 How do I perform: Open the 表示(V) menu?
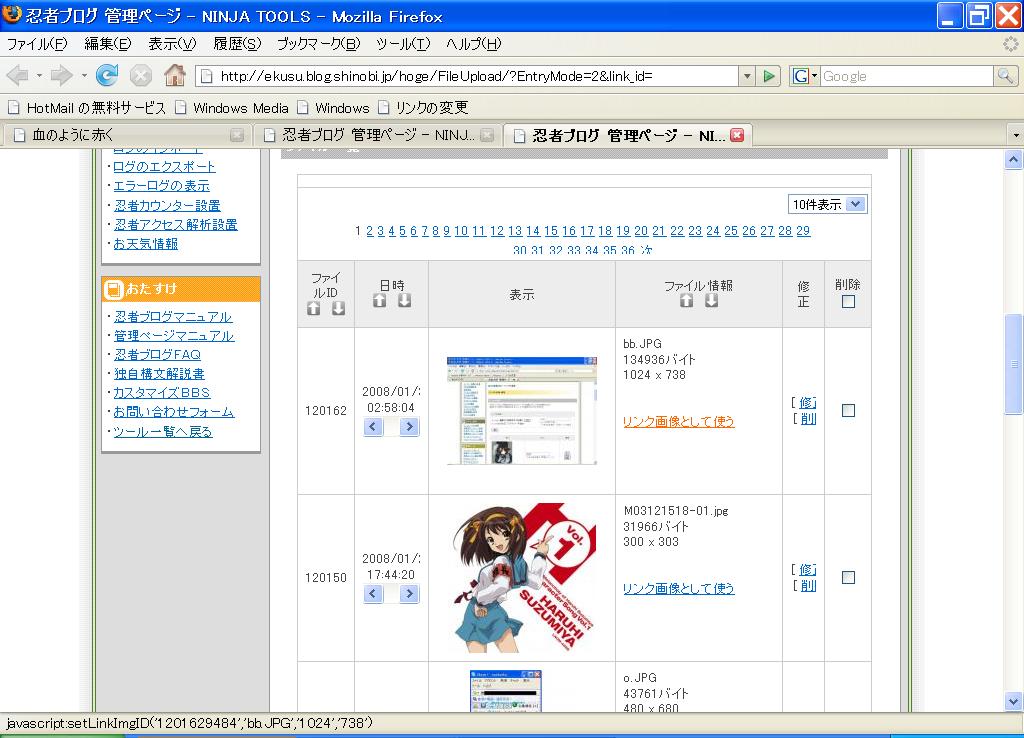(x=172, y=44)
